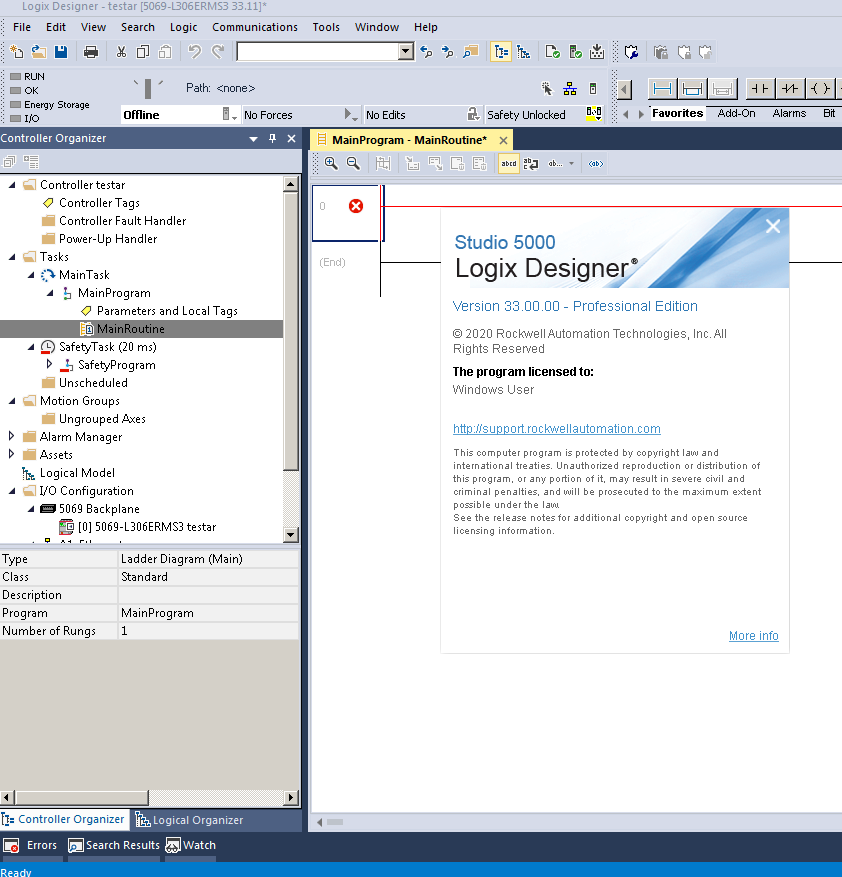Insert an Examine Off contact instruction

click(x=790, y=88)
